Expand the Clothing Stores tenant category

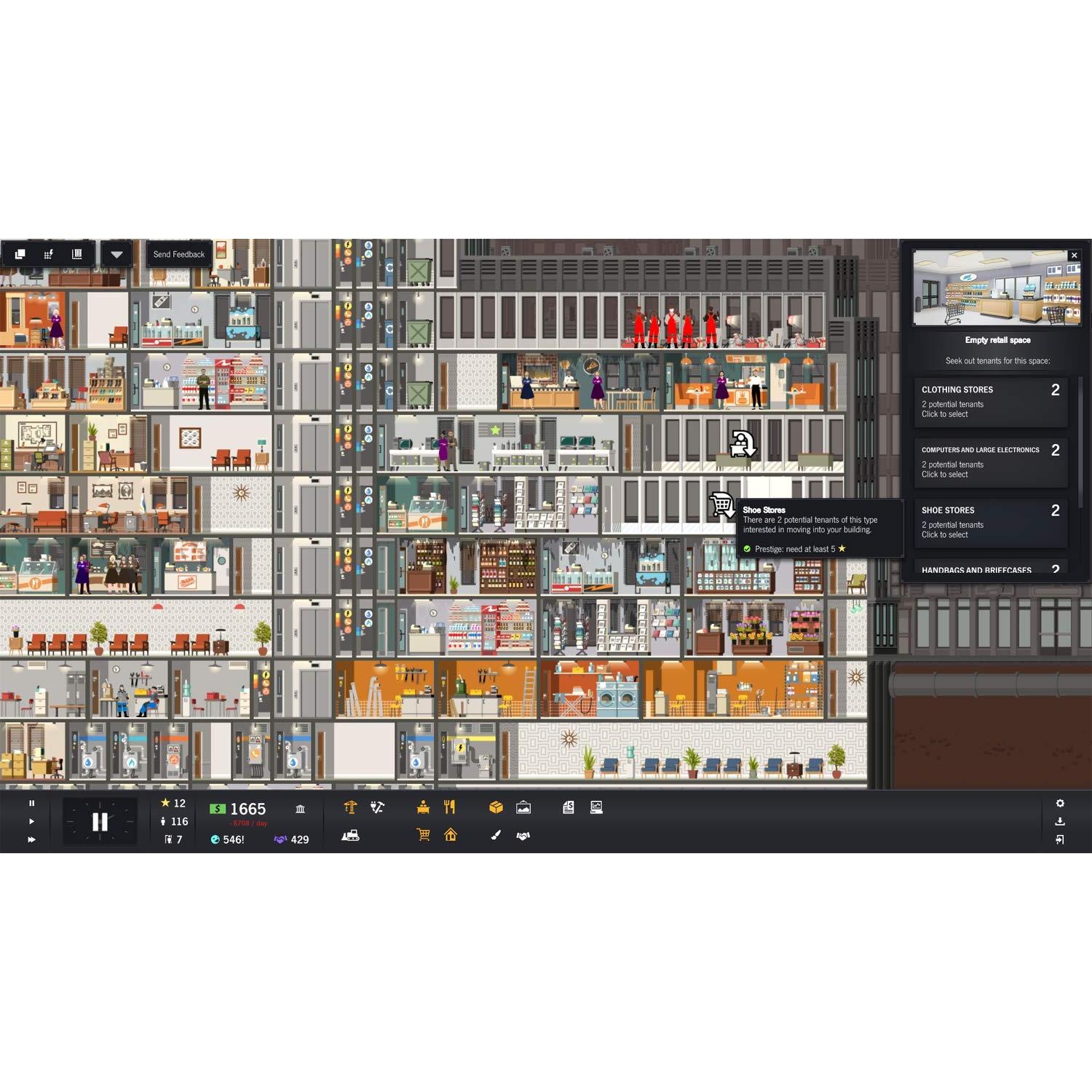click(990, 402)
